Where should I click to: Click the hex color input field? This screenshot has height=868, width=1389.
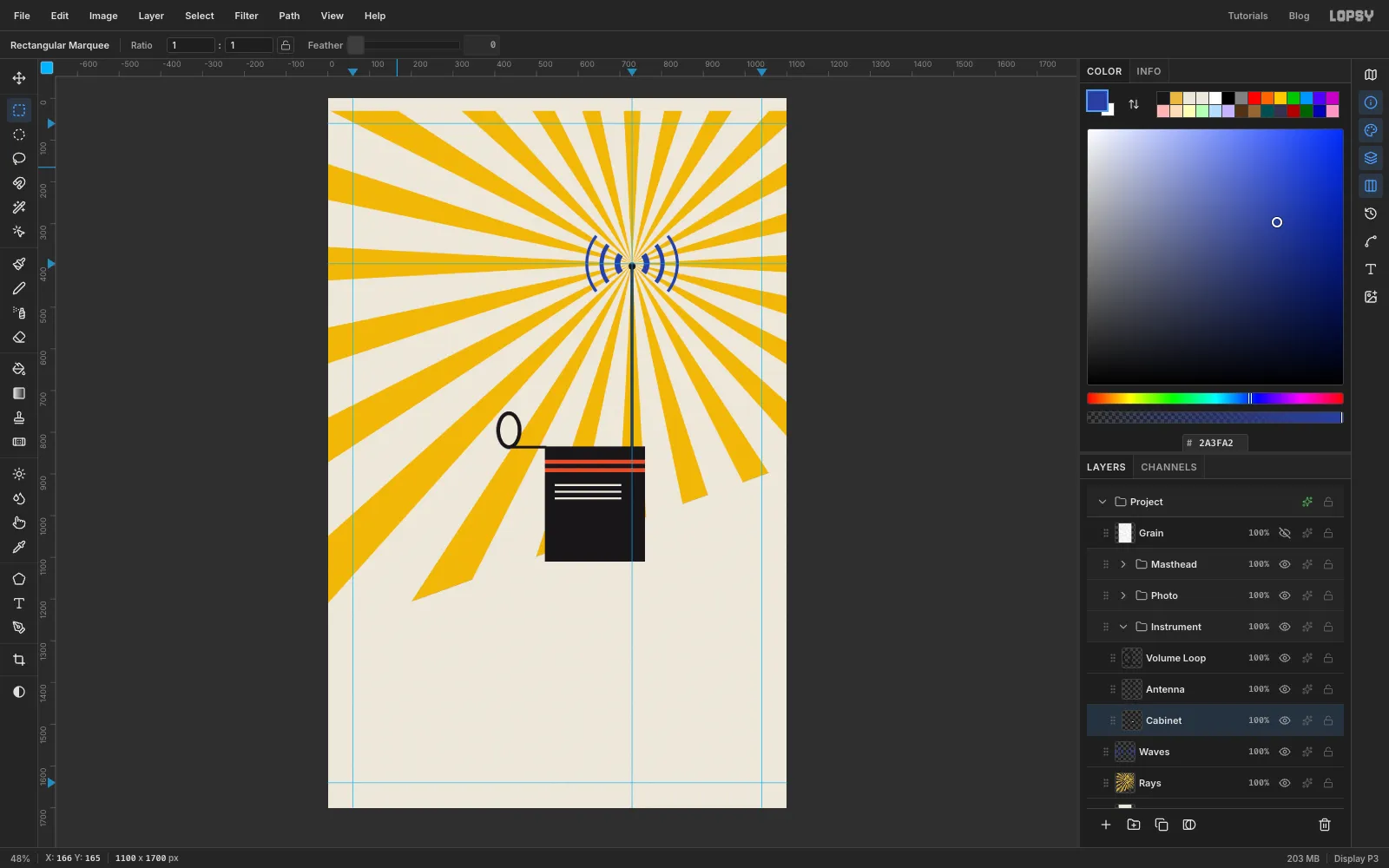[x=1215, y=443]
